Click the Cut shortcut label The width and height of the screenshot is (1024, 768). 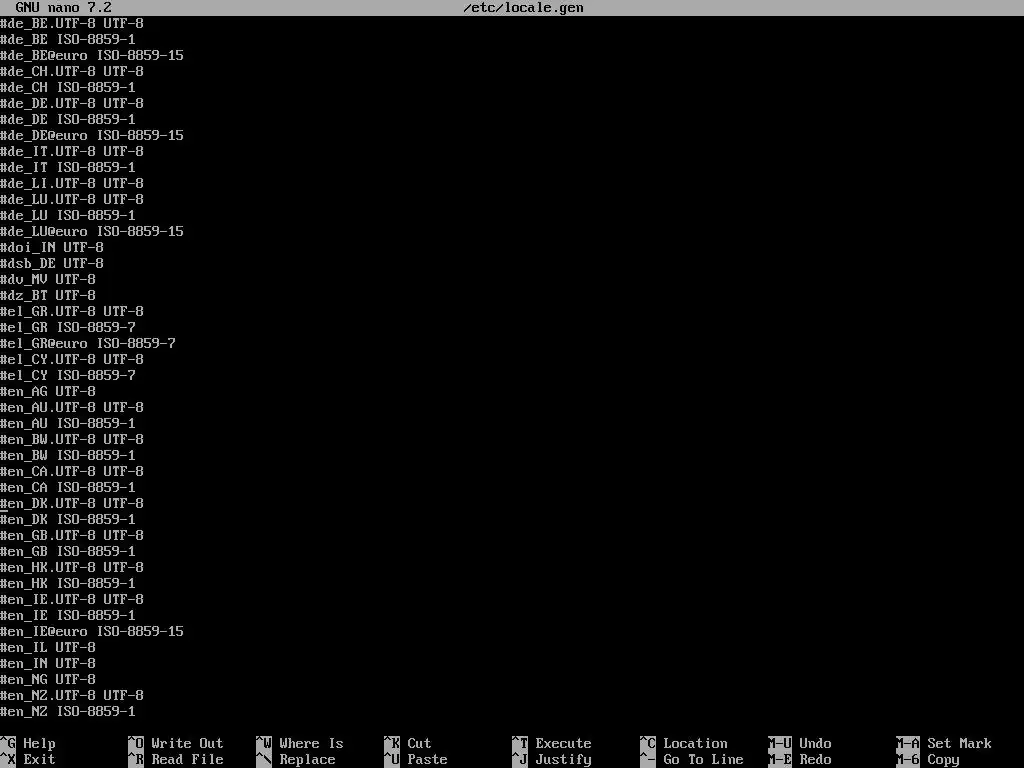(419, 743)
